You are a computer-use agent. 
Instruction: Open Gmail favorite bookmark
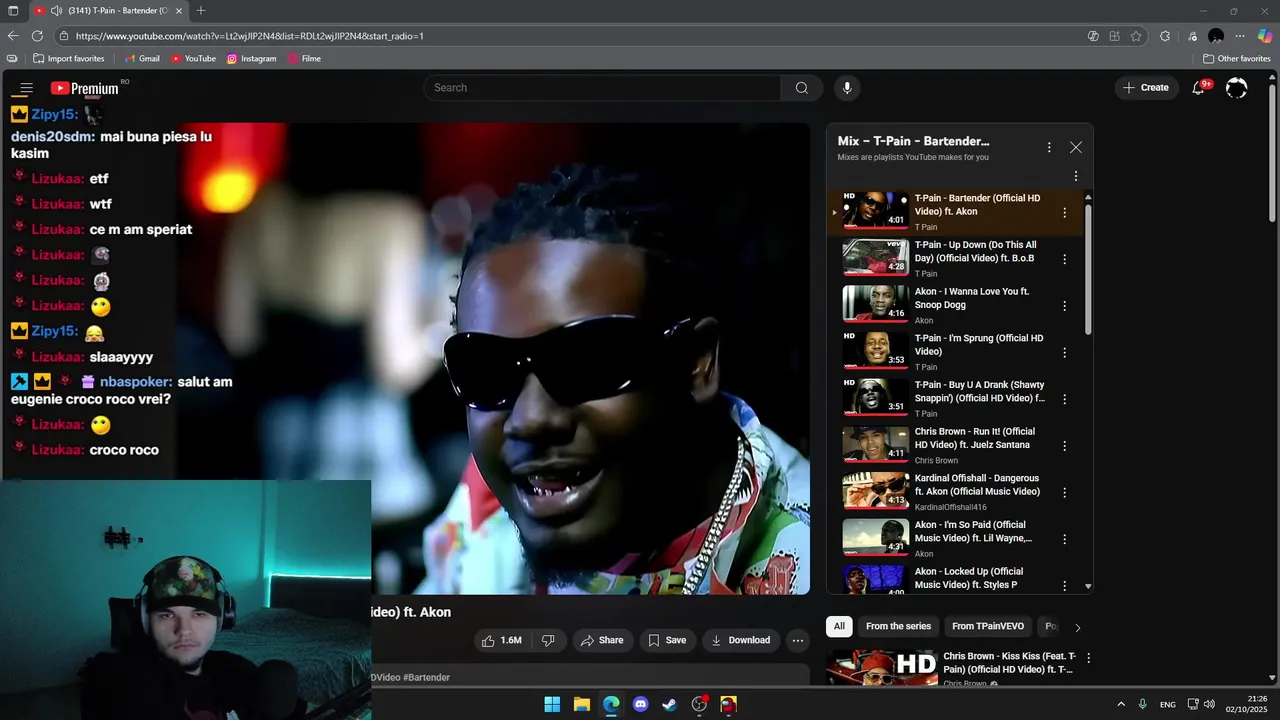click(142, 59)
